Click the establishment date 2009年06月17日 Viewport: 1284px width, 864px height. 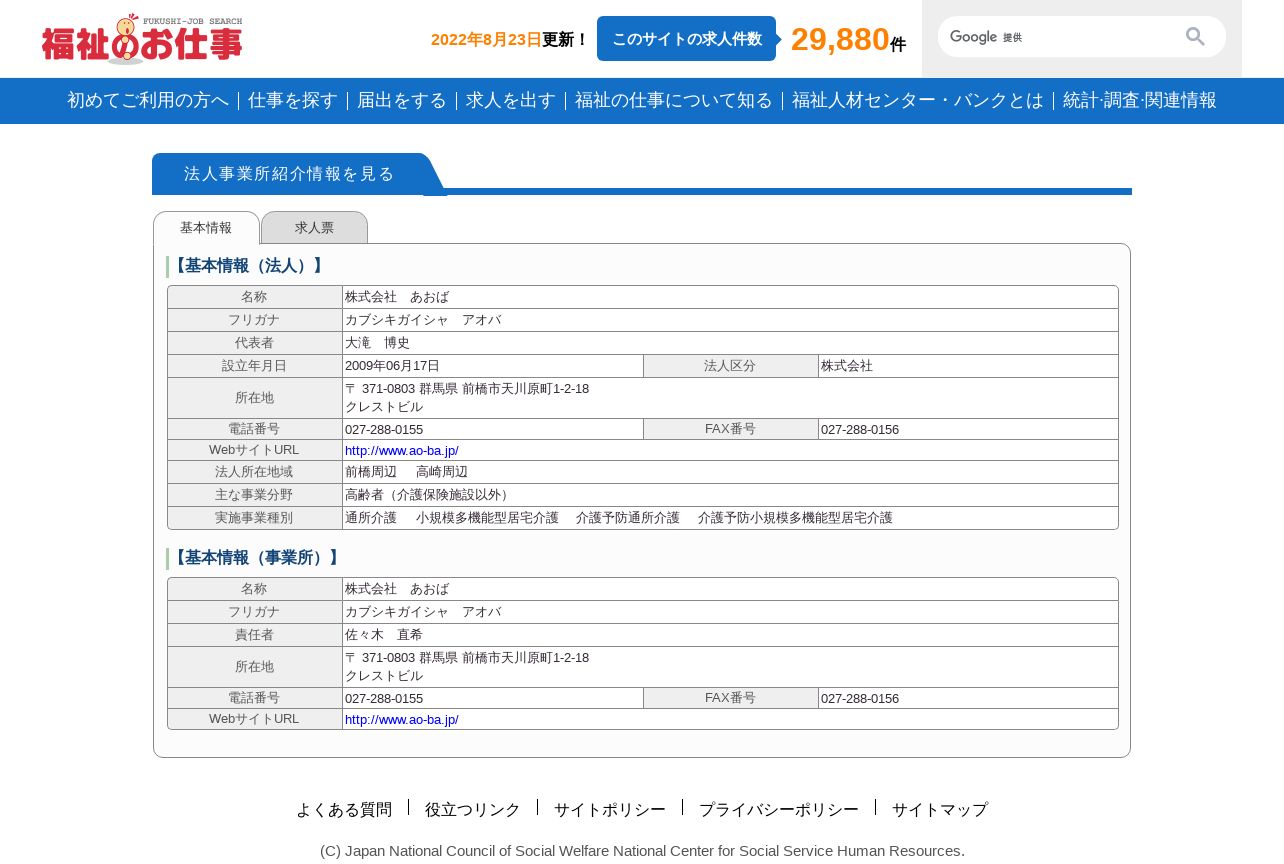click(x=392, y=366)
